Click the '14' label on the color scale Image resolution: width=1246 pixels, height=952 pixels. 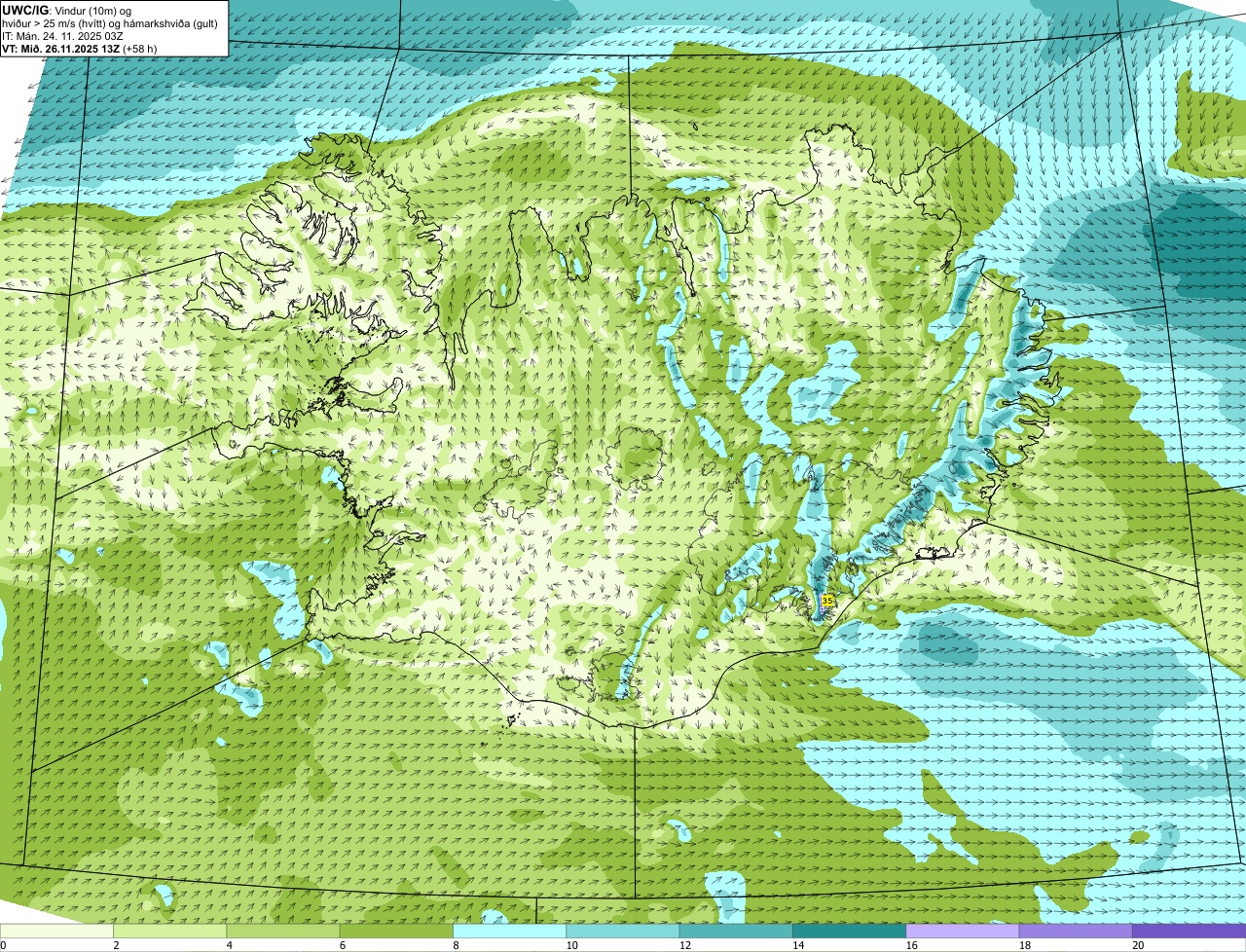point(798,945)
